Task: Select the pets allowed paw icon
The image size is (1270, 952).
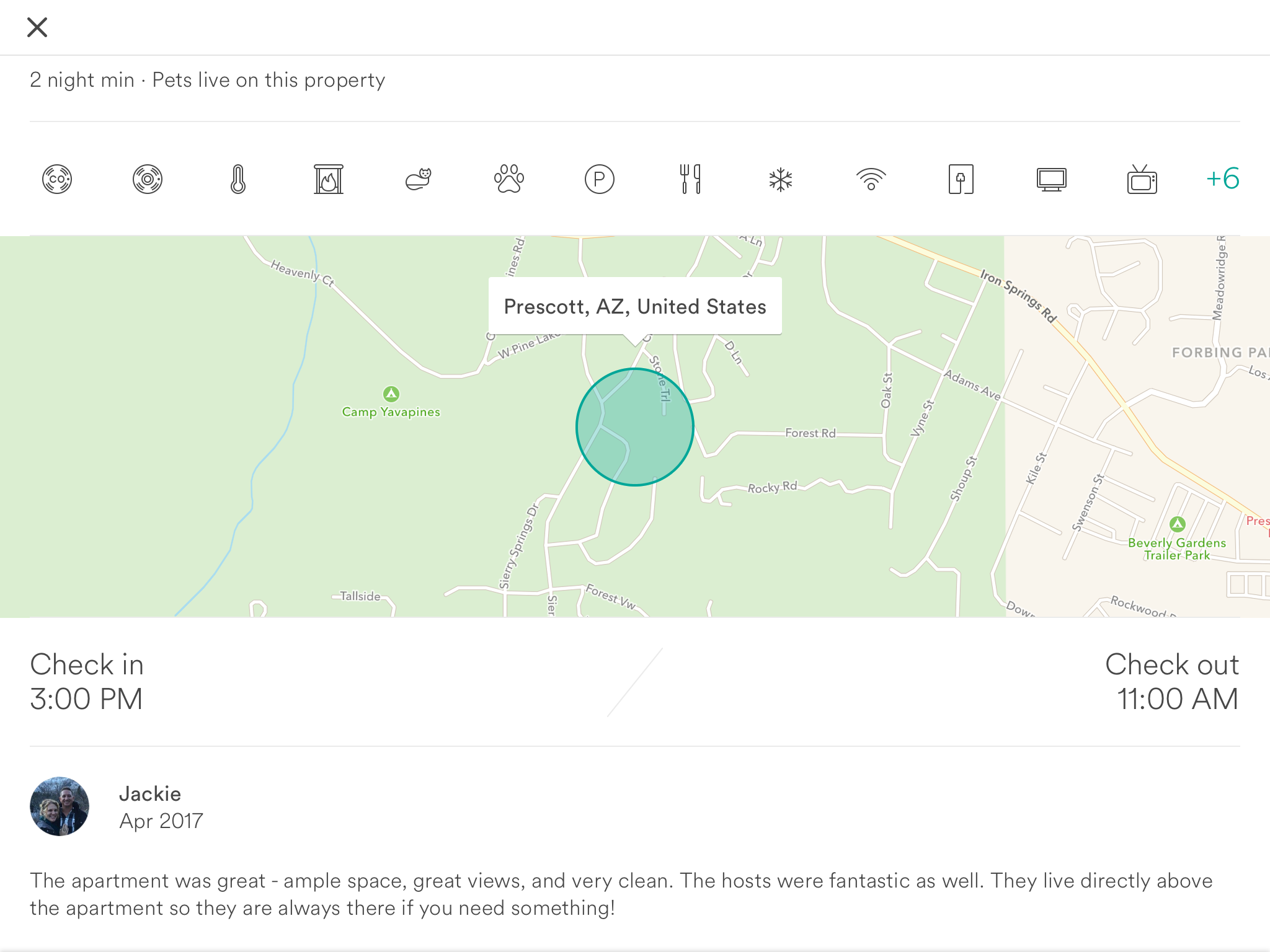Action: pyautogui.click(x=509, y=180)
